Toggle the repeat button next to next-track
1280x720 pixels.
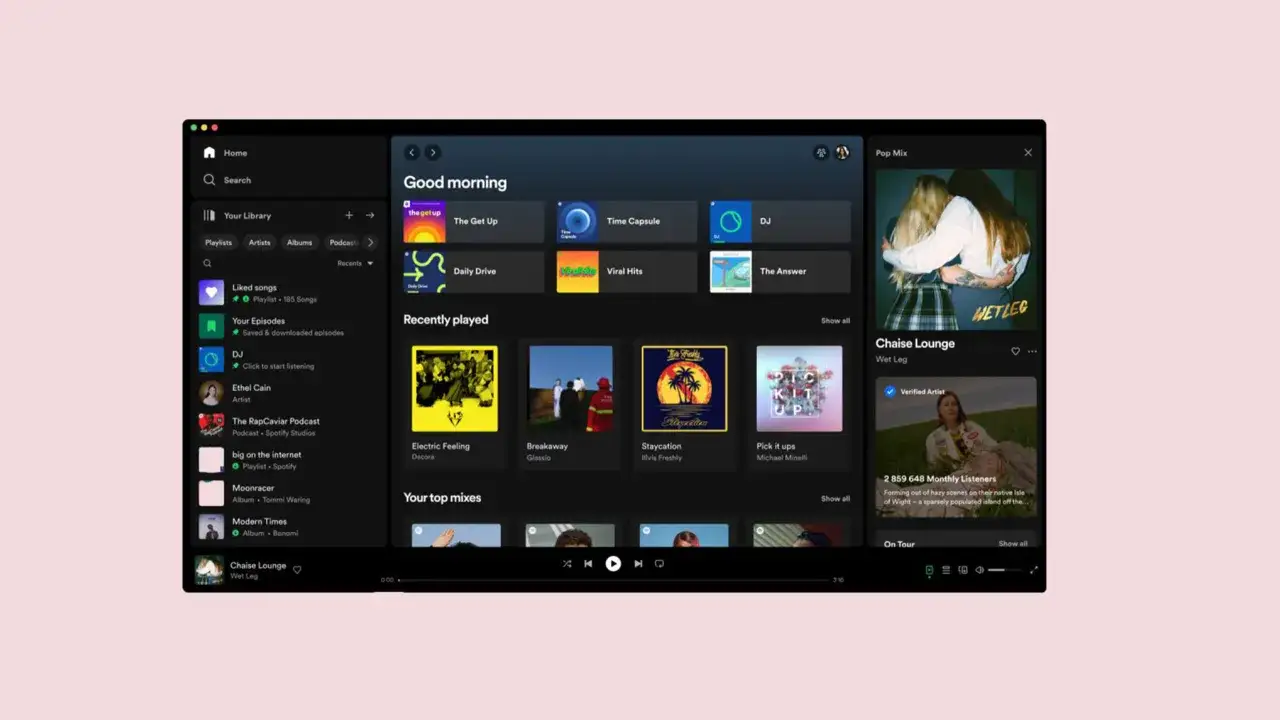click(659, 564)
